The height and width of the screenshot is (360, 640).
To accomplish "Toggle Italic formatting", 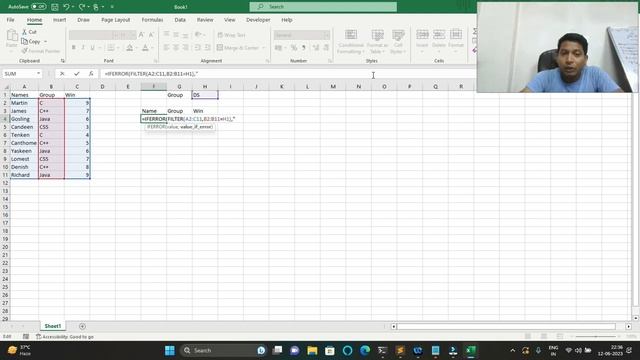I will 83,48.
